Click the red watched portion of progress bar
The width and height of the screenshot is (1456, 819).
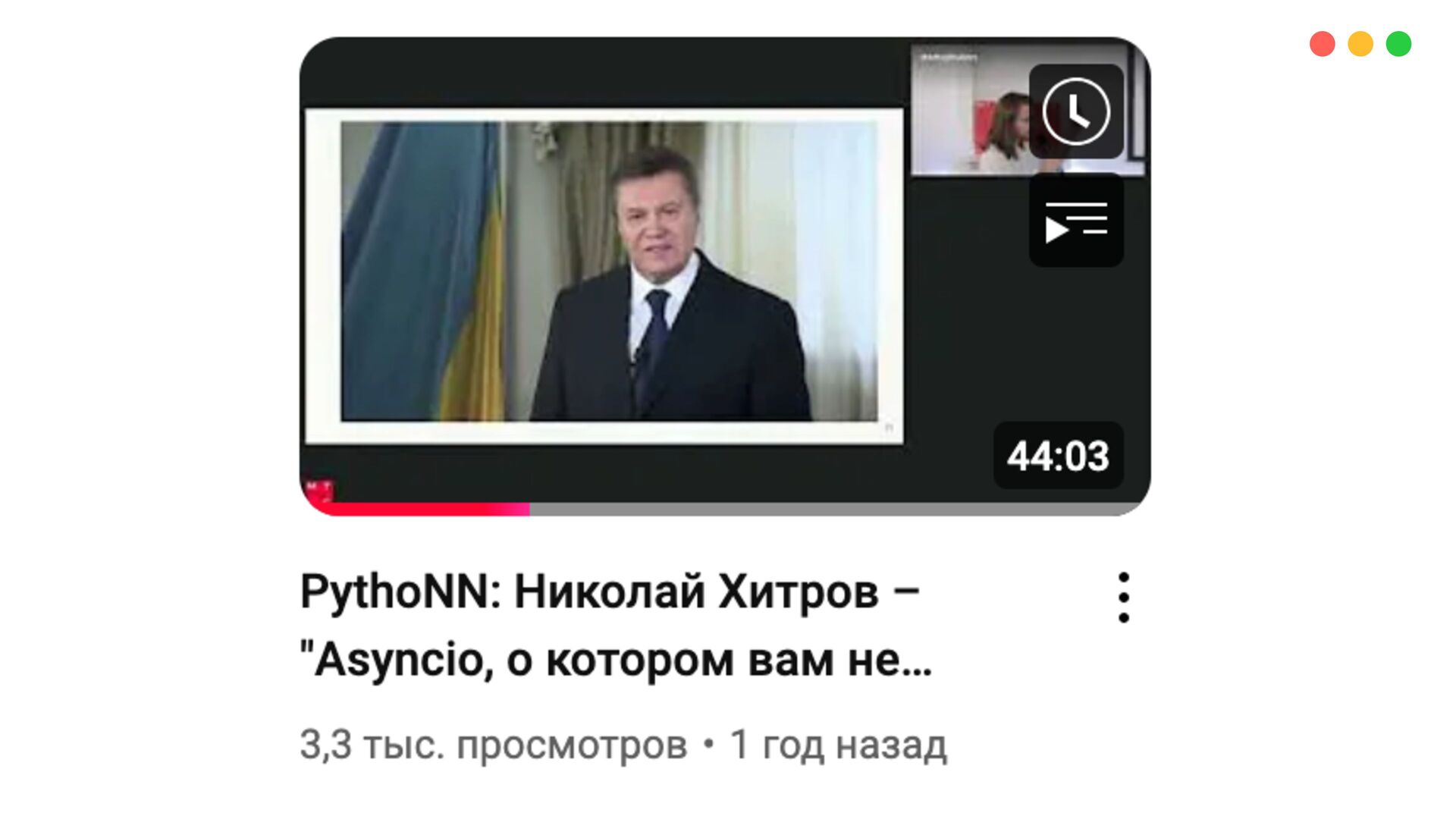[x=416, y=510]
